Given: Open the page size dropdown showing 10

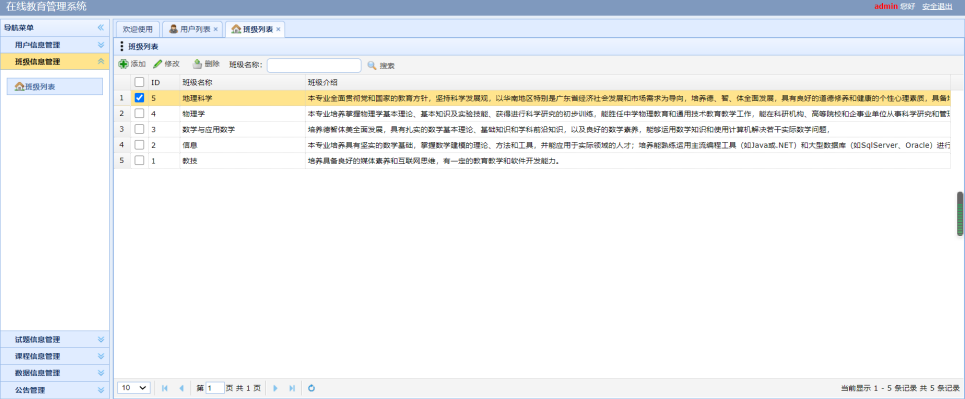Looking at the screenshot, I should [134, 388].
